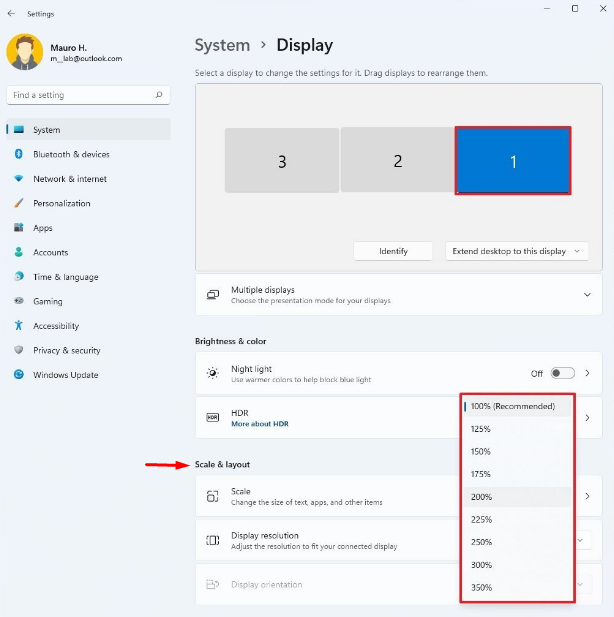This screenshot has width=614, height=617.
Task: Open the Privacy & security page
Action: 89,350
